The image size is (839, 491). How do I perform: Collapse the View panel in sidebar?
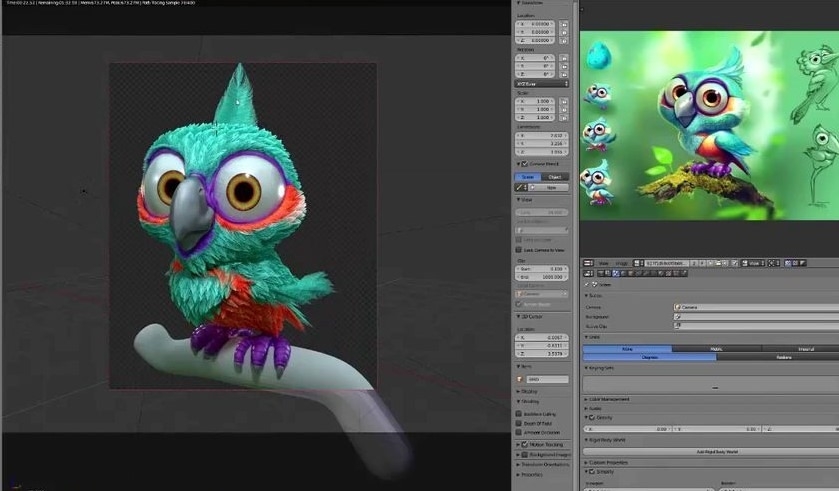pos(518,200)
